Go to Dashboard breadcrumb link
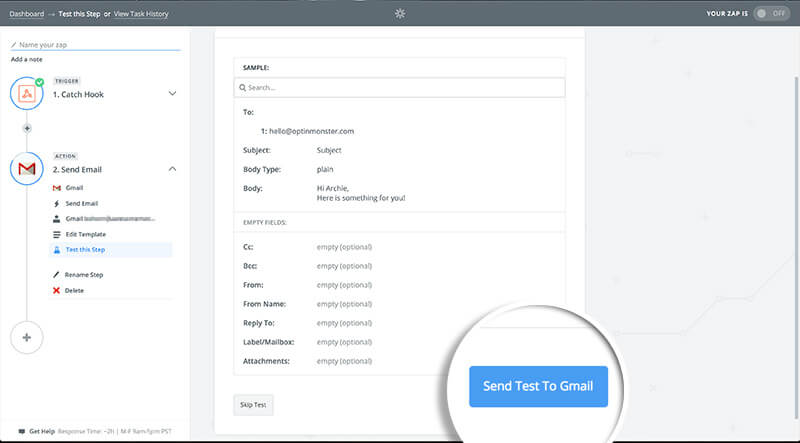 click(x=27, y=14)
